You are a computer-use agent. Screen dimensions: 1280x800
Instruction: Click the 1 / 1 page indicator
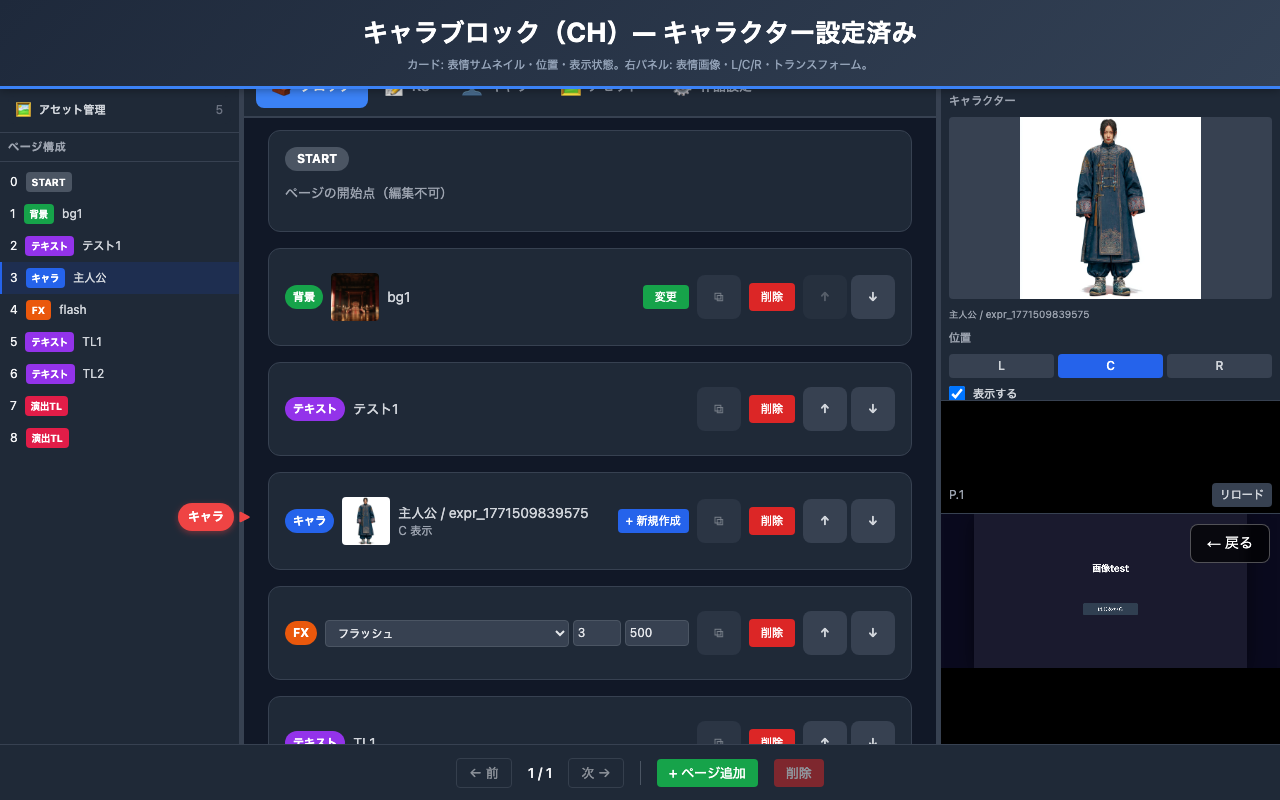pyautogui.click(x=540, y=773)
